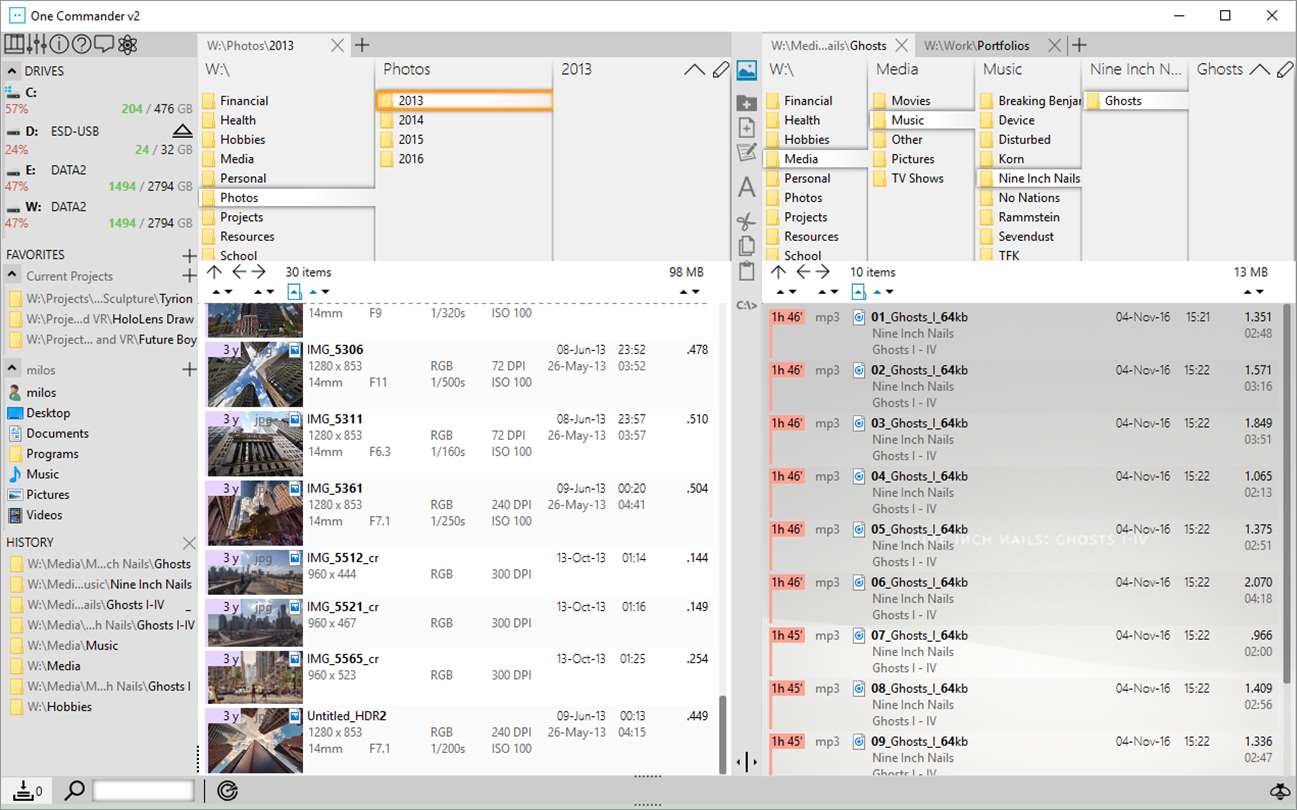Click the eject icon next to ESD-USB drive
Viewport: 1297px width, 810px height.
[x=182, y=131]
